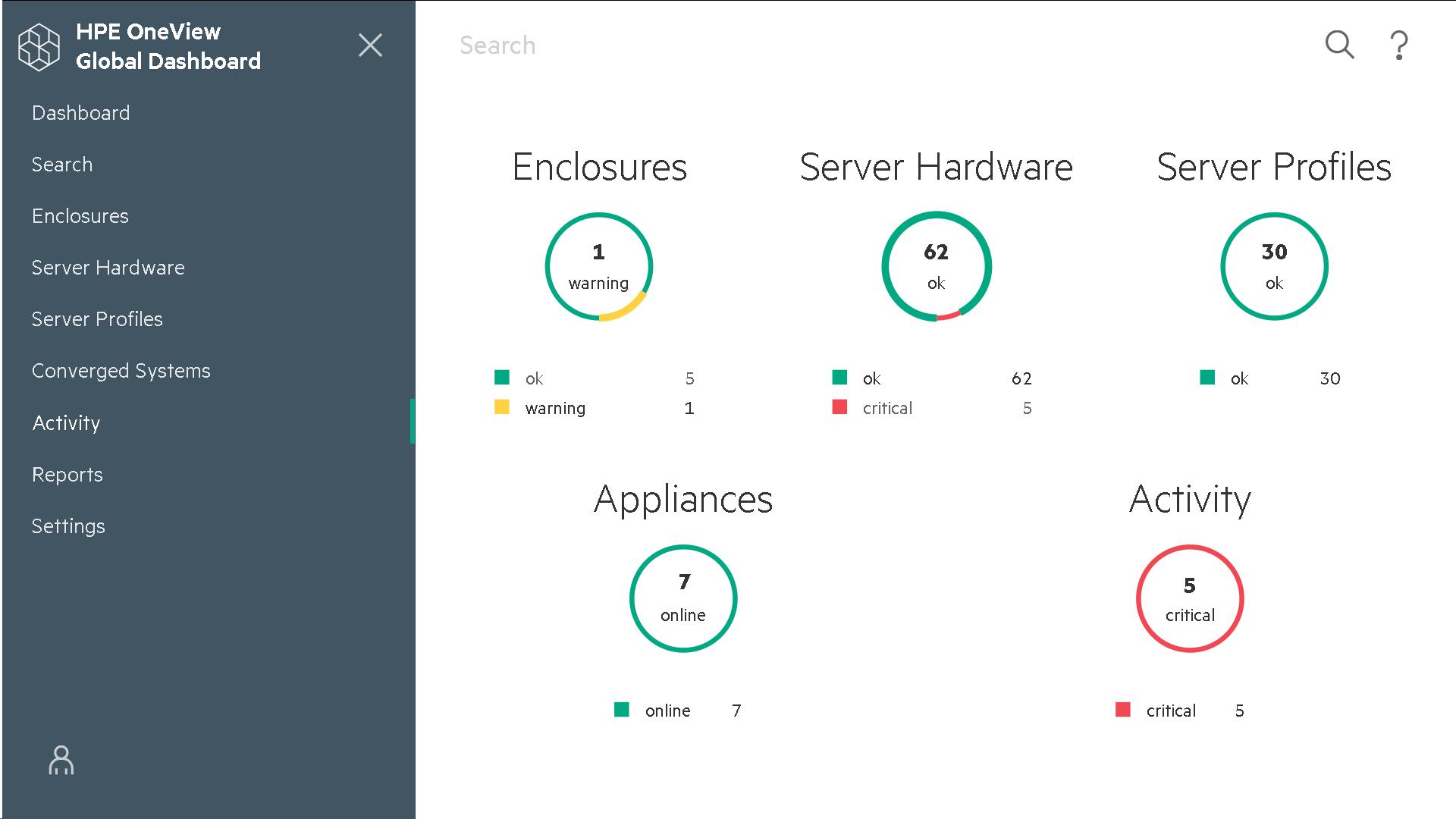Click the Enclosures tile heading

(x=599, y=167)
